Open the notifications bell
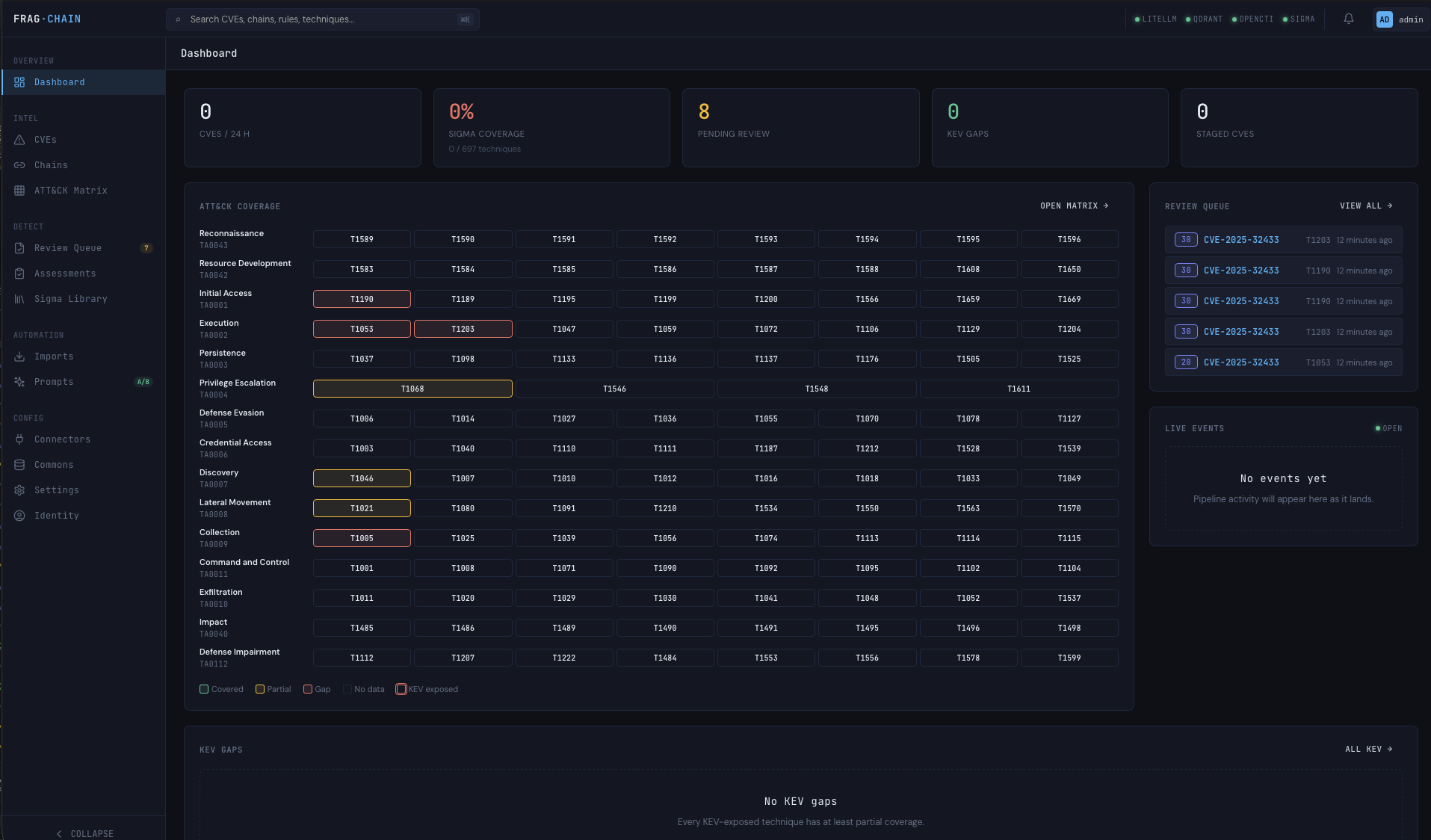 click(1349, 19)
